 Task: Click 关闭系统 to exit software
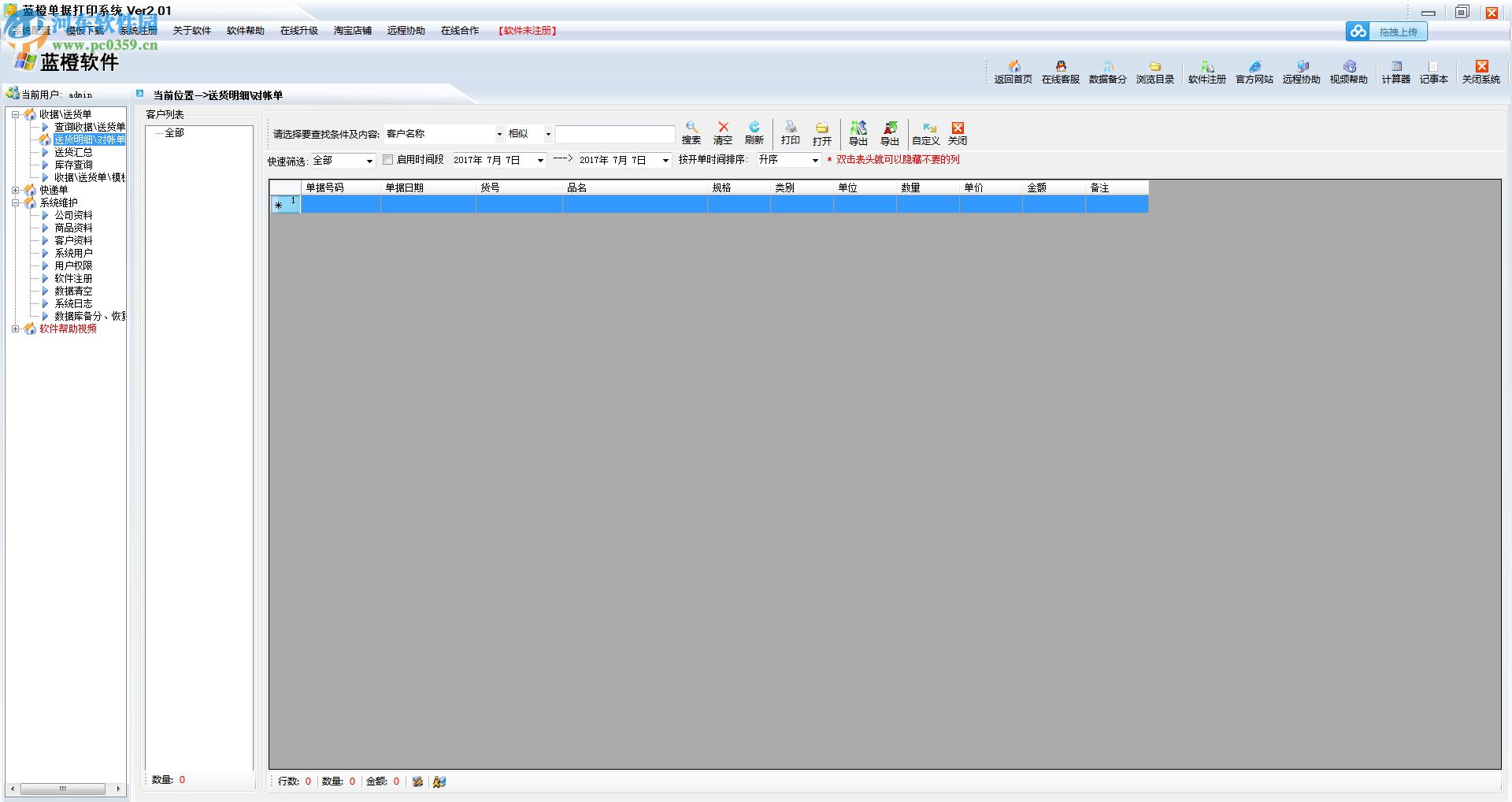[x=1480, y=72]
